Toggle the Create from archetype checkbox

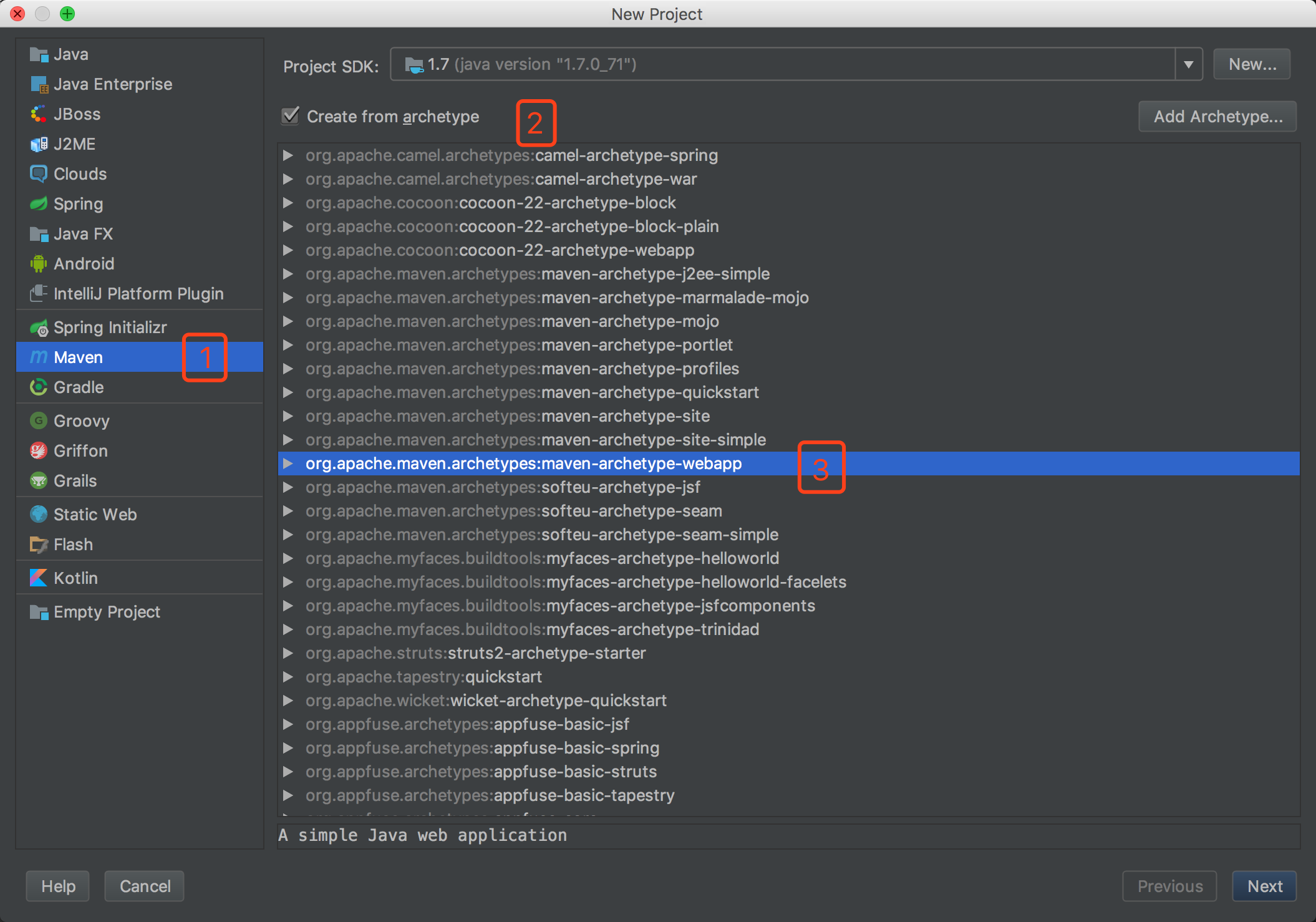point(291,116)
